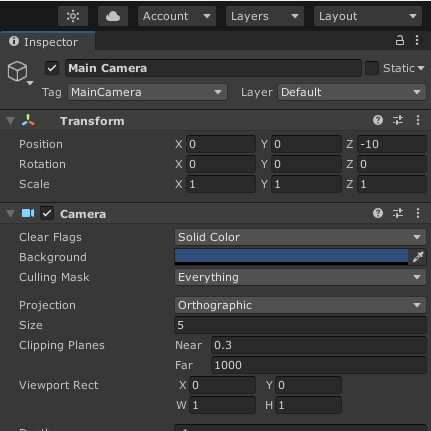
Task: Click the Rotation Y field
Action: click(306, 164)
